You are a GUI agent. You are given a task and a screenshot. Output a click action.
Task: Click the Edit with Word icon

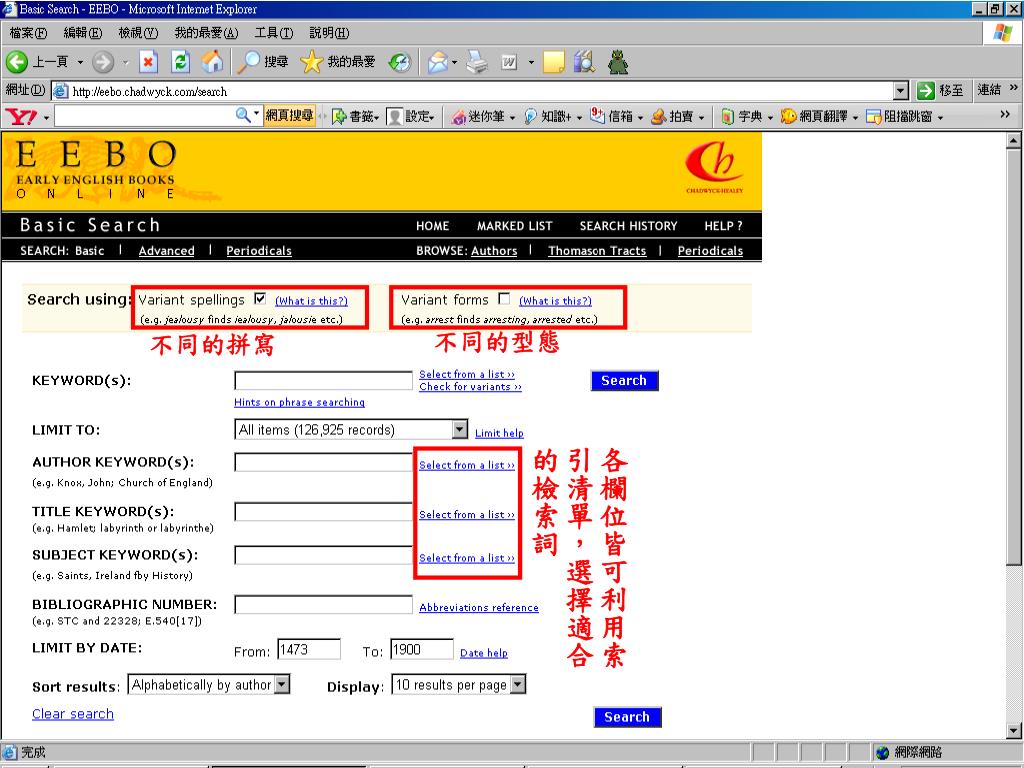[x=509, y=62]
